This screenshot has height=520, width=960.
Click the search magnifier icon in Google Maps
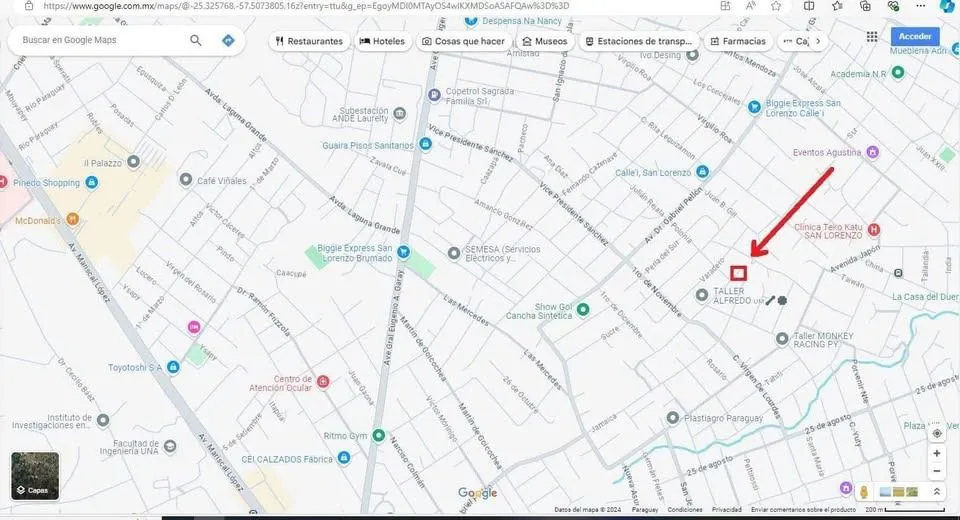pyautogui.click(x=195, y=40)
